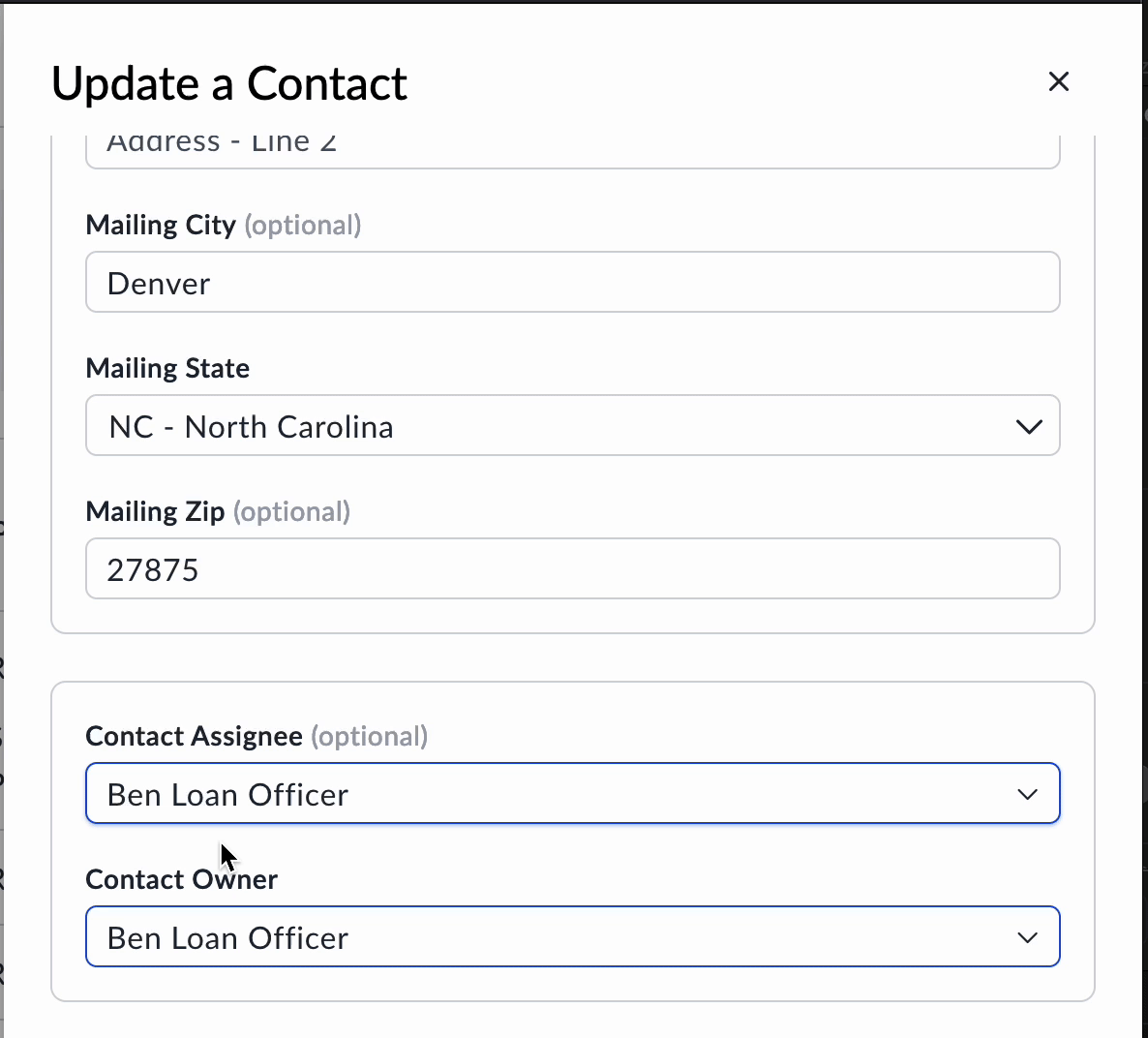Select "Ben Loan Officer" in Contact Assignee

pos(227,794)
